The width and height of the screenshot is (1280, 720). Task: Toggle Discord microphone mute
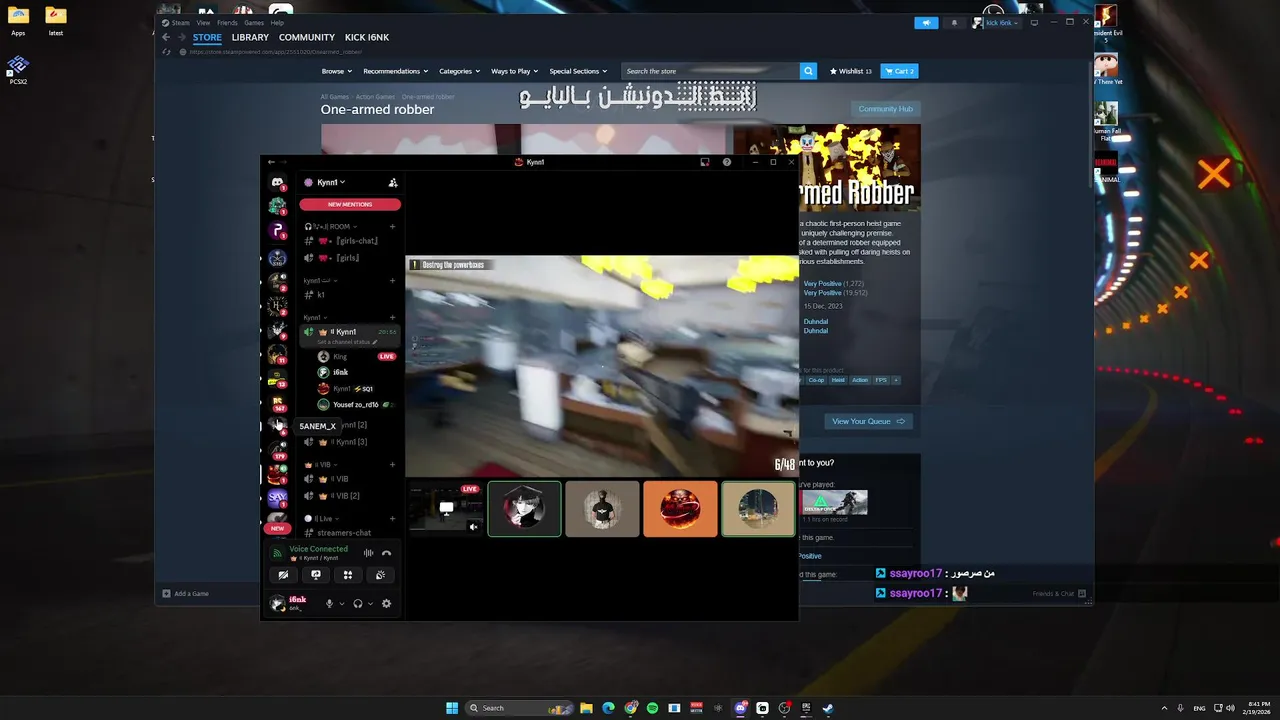[329, 603]
